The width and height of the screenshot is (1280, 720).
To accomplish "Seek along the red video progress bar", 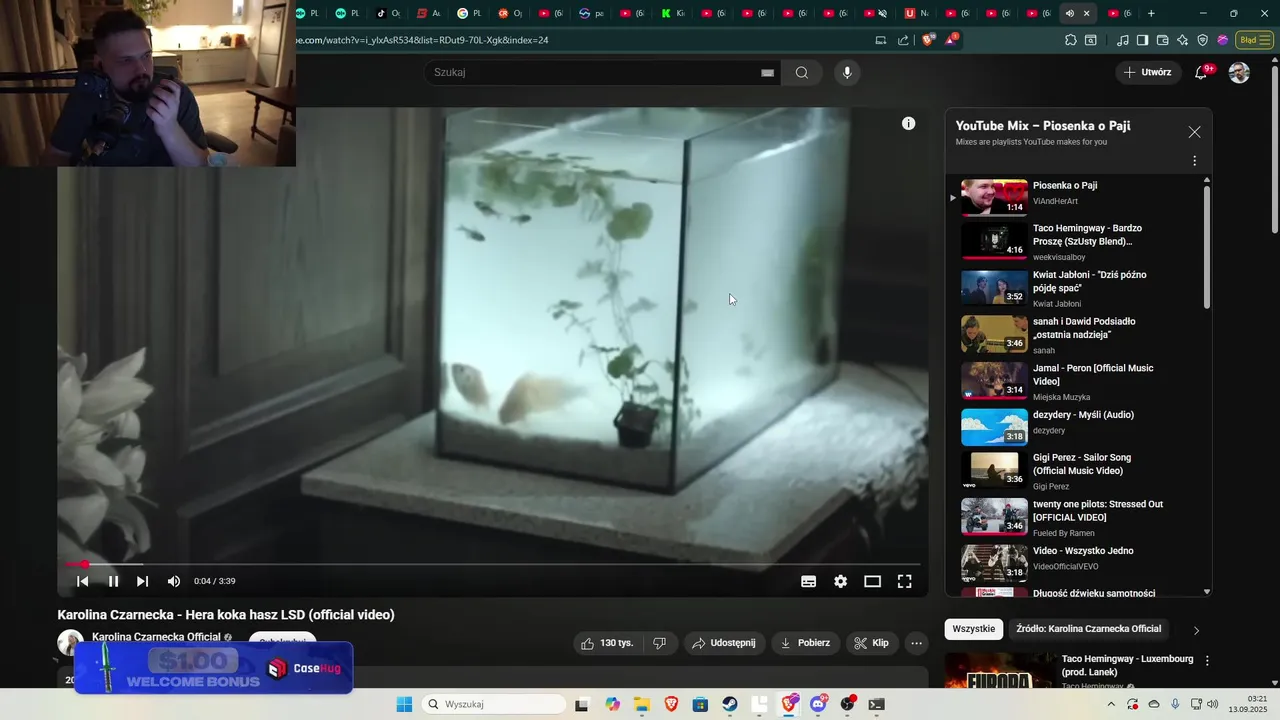I will (492, 565).
